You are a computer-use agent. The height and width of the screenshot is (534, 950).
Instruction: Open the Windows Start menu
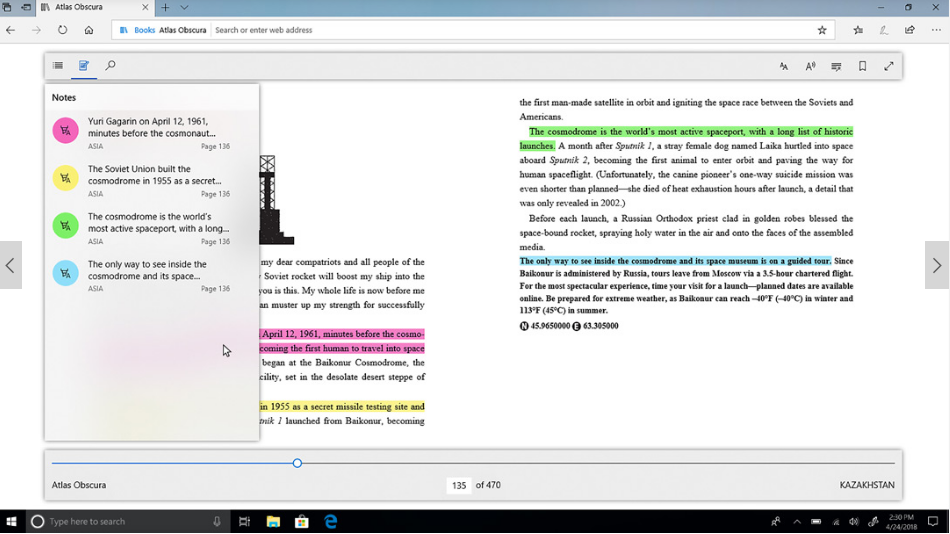(x=11, y=521)
